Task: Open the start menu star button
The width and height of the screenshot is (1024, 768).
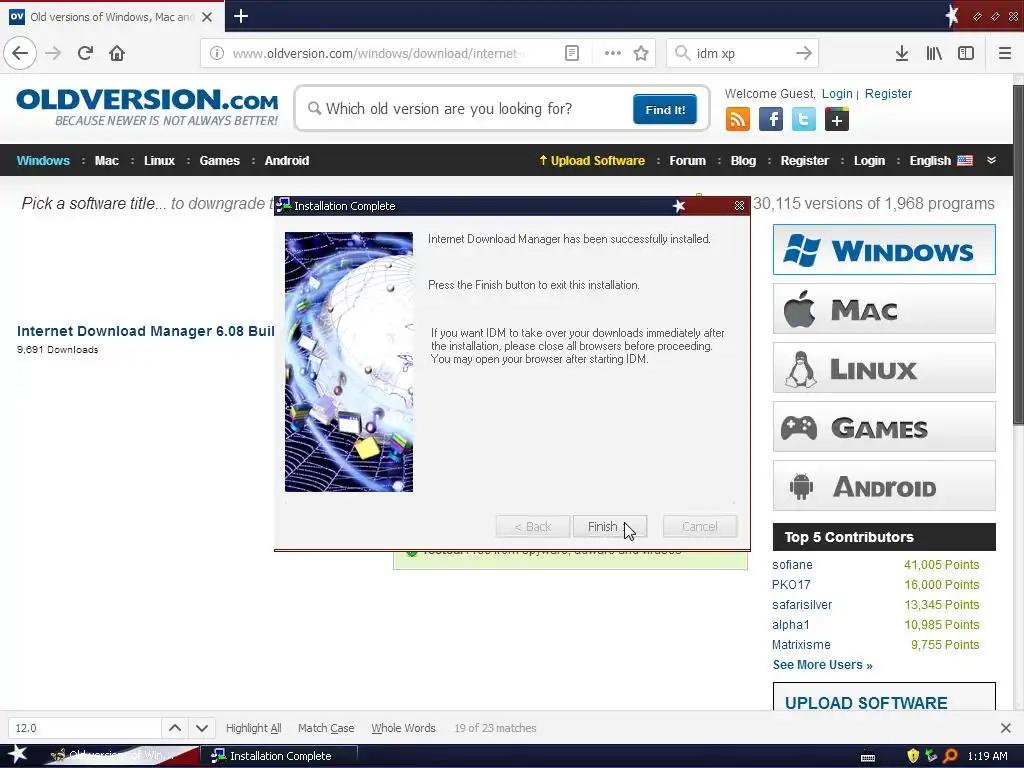Action: pos(18,755)
